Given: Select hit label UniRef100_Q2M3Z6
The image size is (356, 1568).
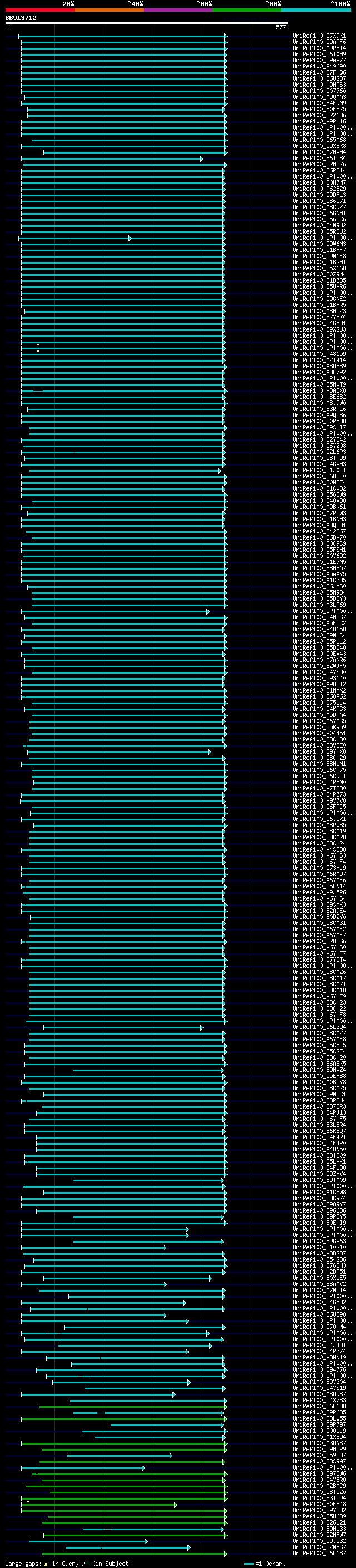Looking at the screenshot, I should (319, 164).
